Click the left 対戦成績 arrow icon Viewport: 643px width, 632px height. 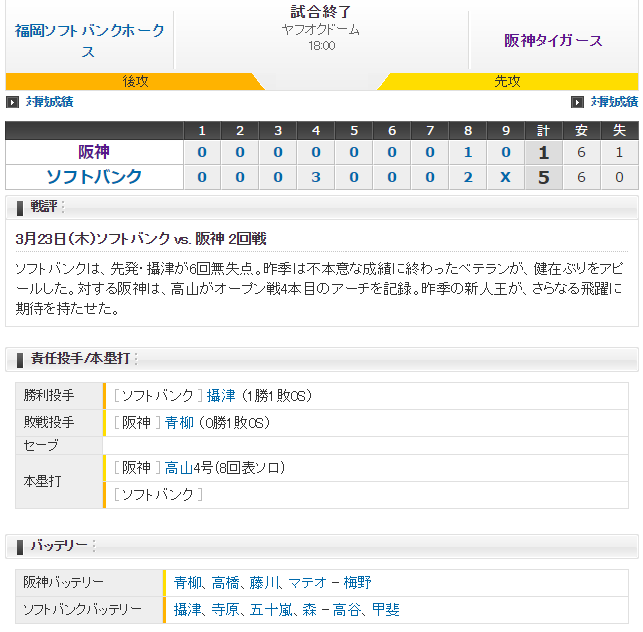12,102
